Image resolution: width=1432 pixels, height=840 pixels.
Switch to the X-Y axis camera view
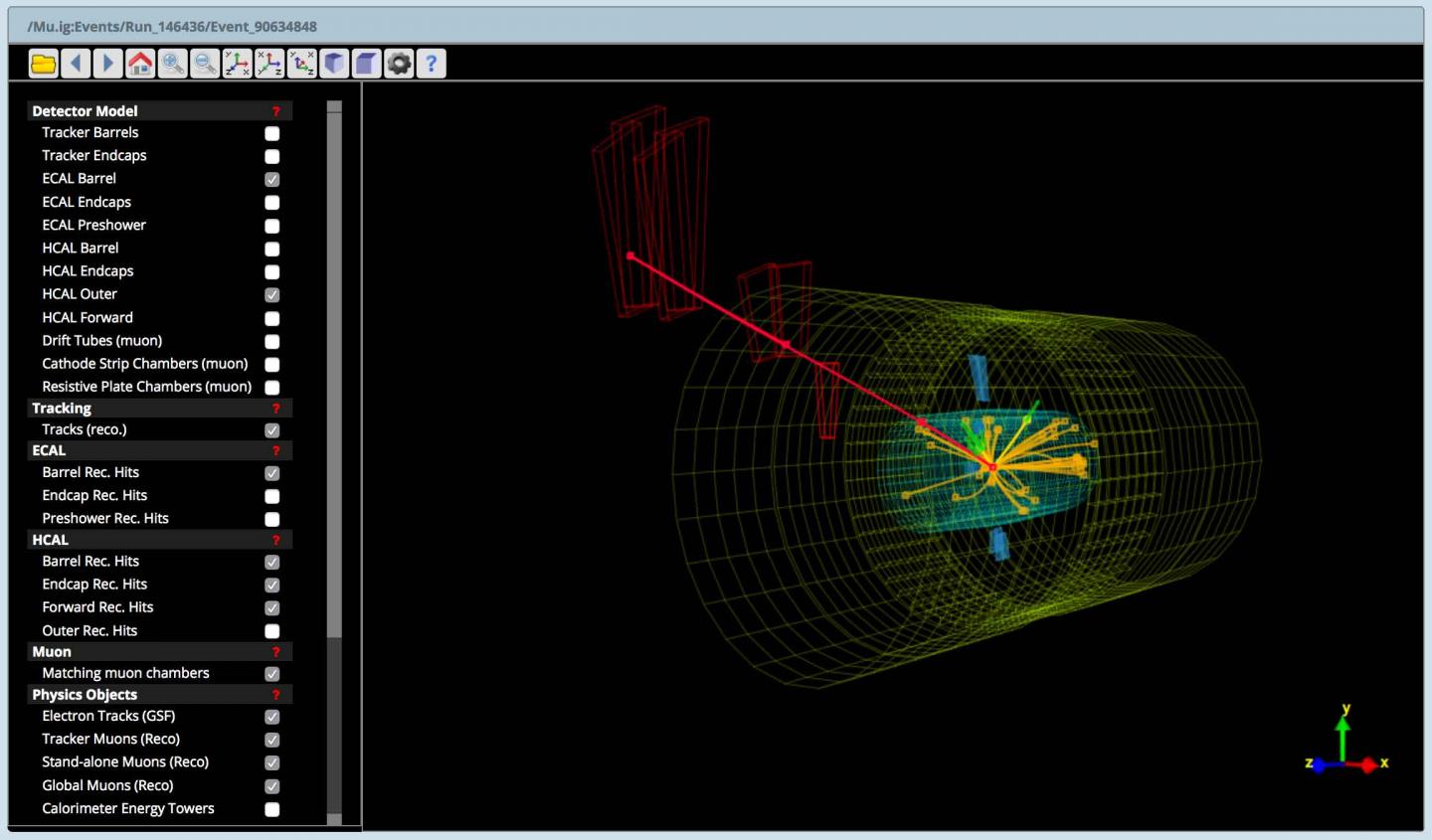[236, 63]
